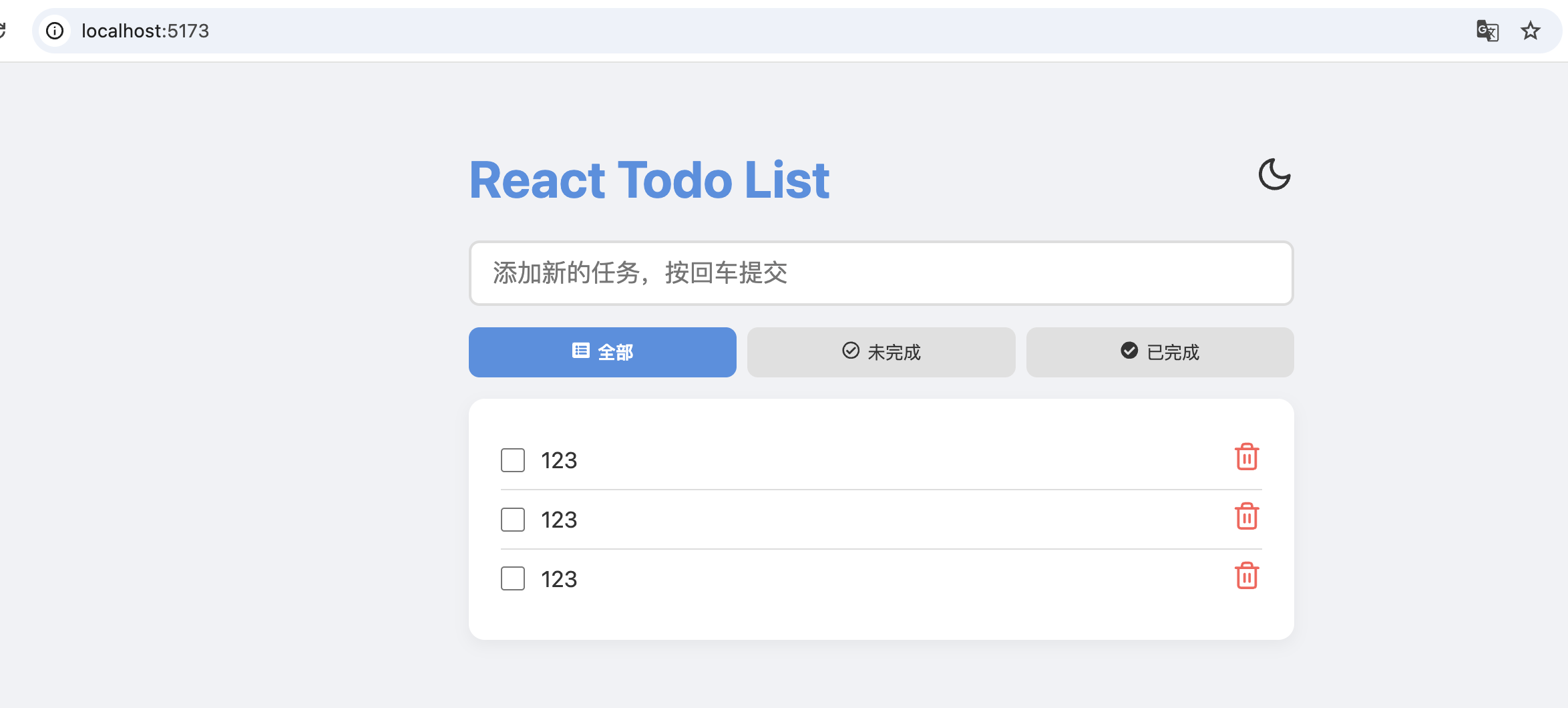Check the first task's checkbox
Screen dimensions: 1568x708
(513, 460)
